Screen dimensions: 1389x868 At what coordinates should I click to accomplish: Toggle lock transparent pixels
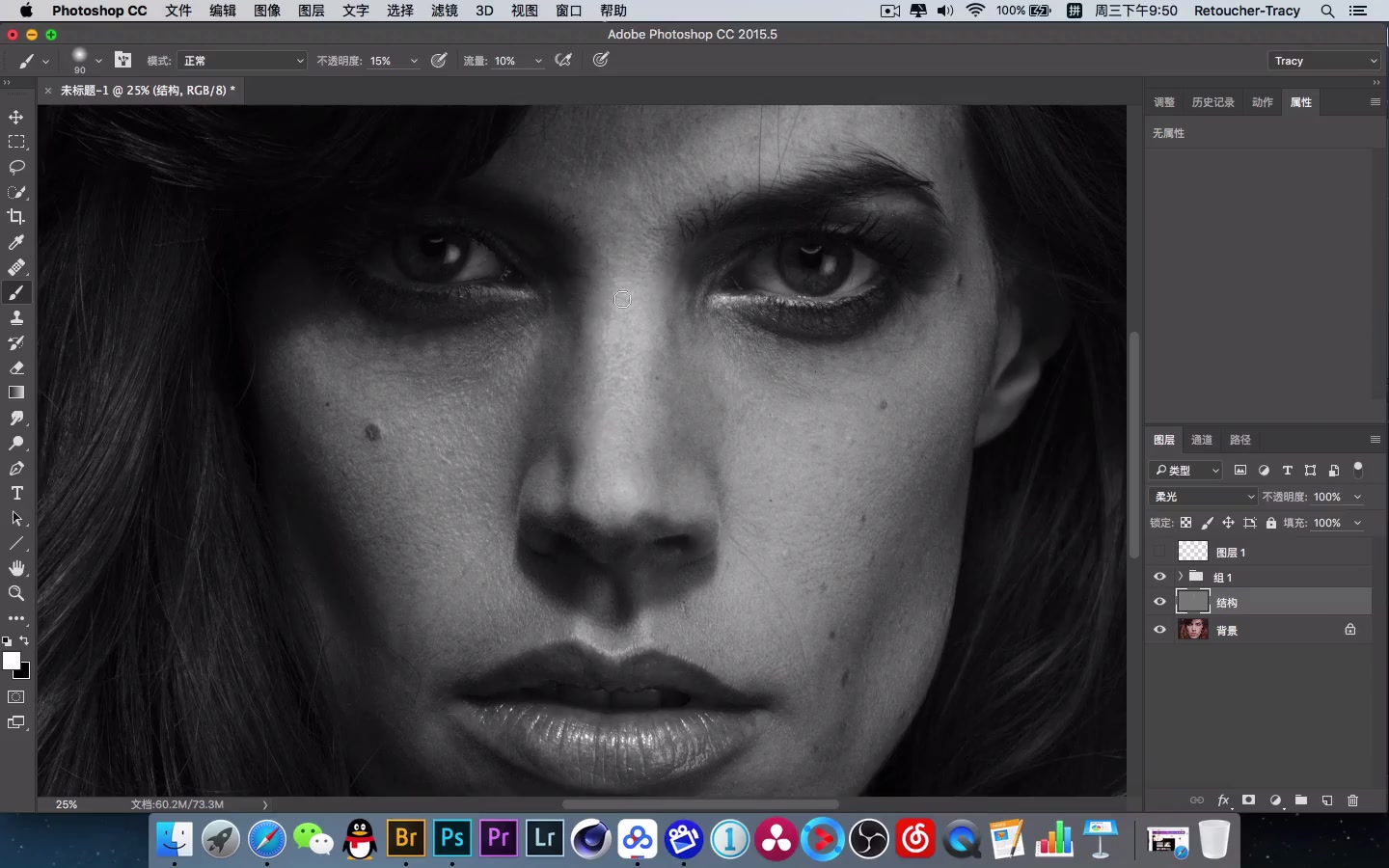(x=1185, y=523)
